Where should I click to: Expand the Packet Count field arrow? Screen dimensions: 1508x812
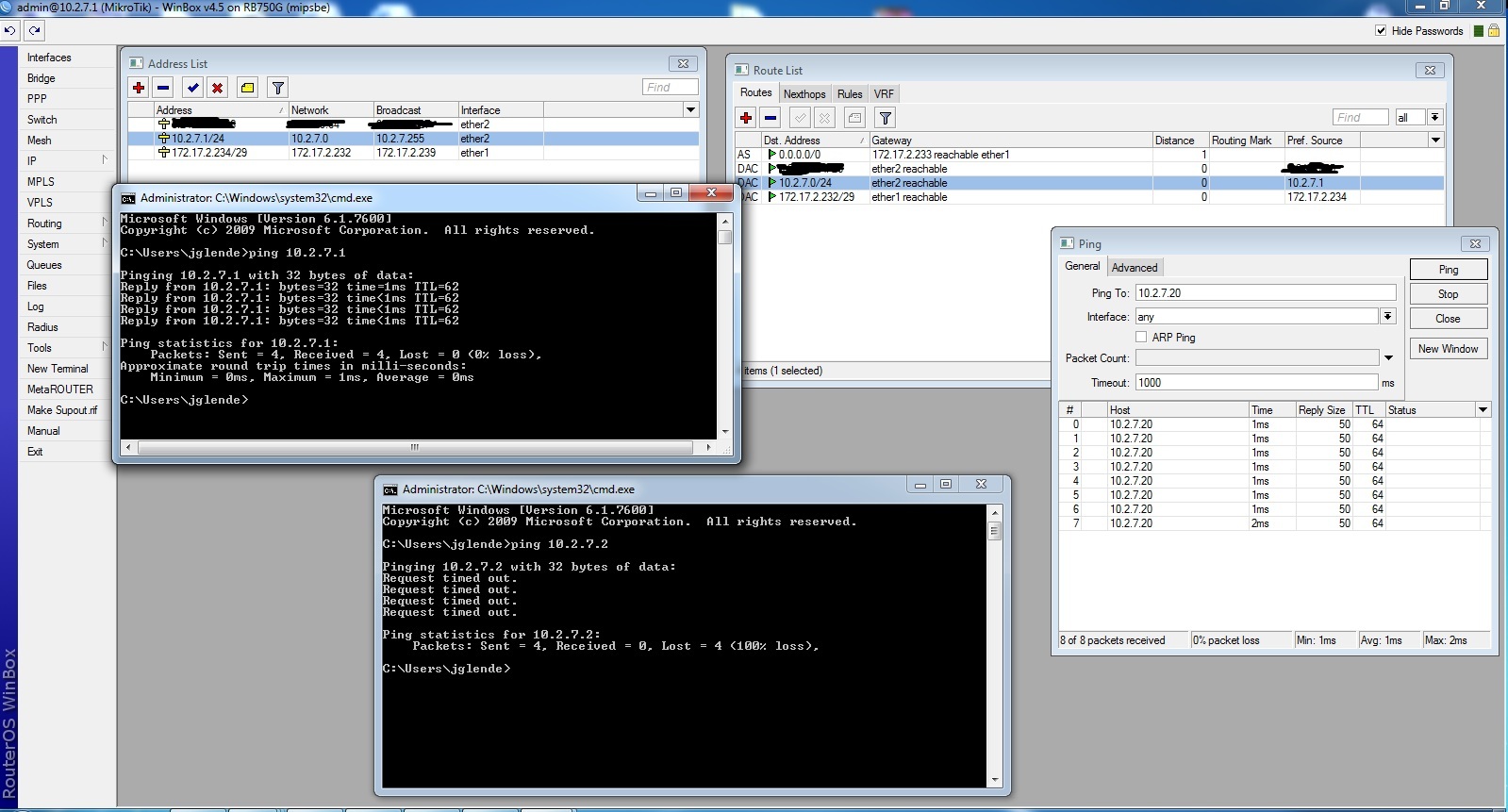point(1388,358)
